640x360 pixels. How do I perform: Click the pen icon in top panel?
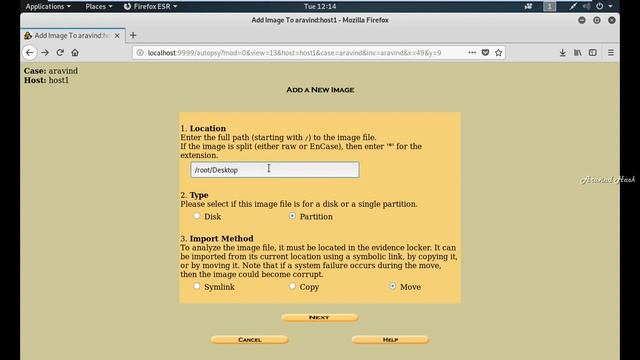click(573, 7)
